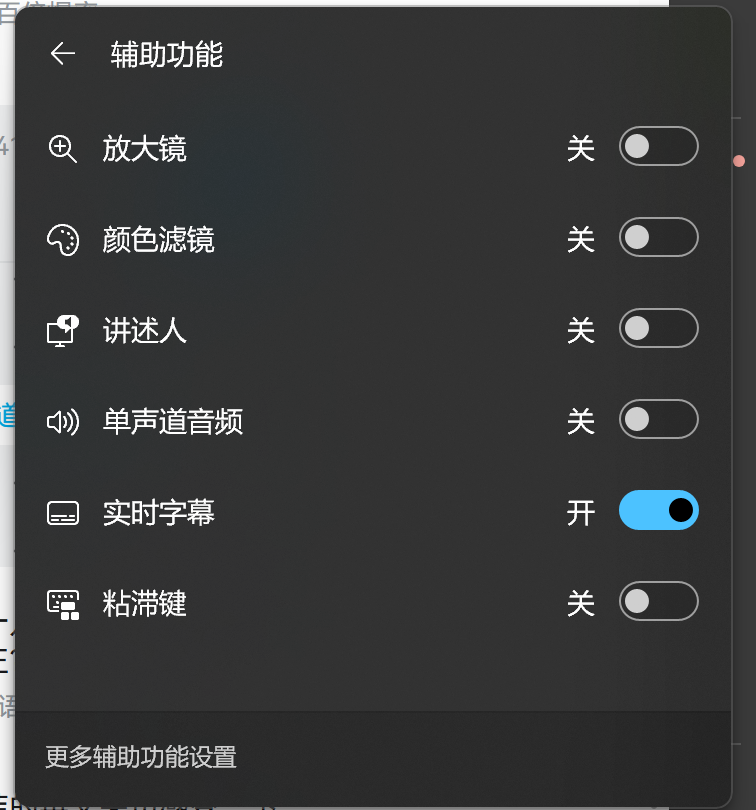Viewport: 756px width, 810px height.
Task: Click the 单声道音频 speaker icon
Action: [x=63, y=422]
